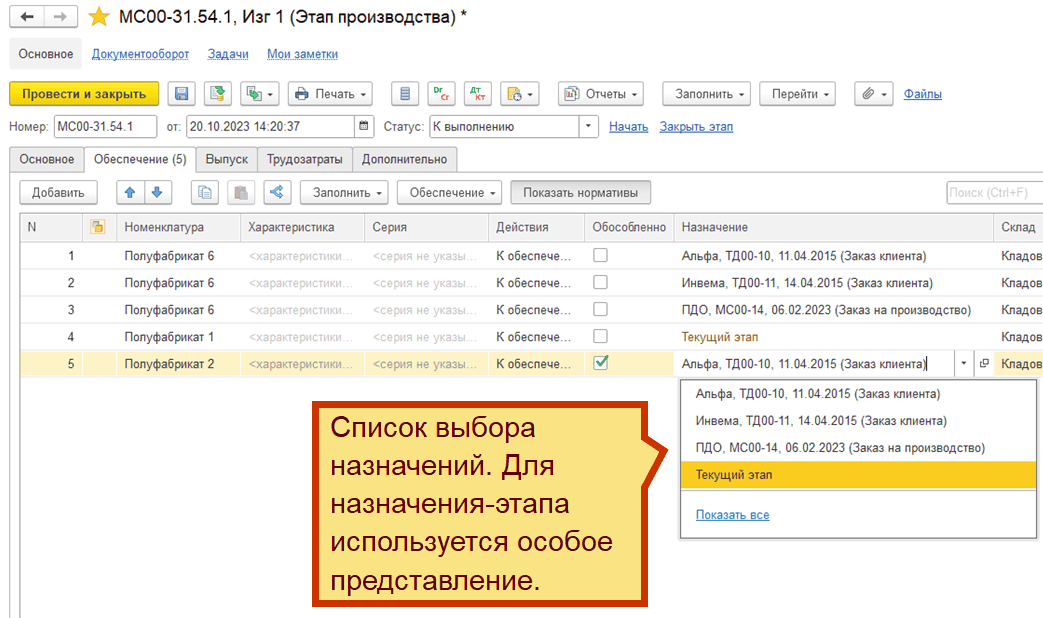Go forward with the right arrow button

pyautogui.click(x=61, y=17)
